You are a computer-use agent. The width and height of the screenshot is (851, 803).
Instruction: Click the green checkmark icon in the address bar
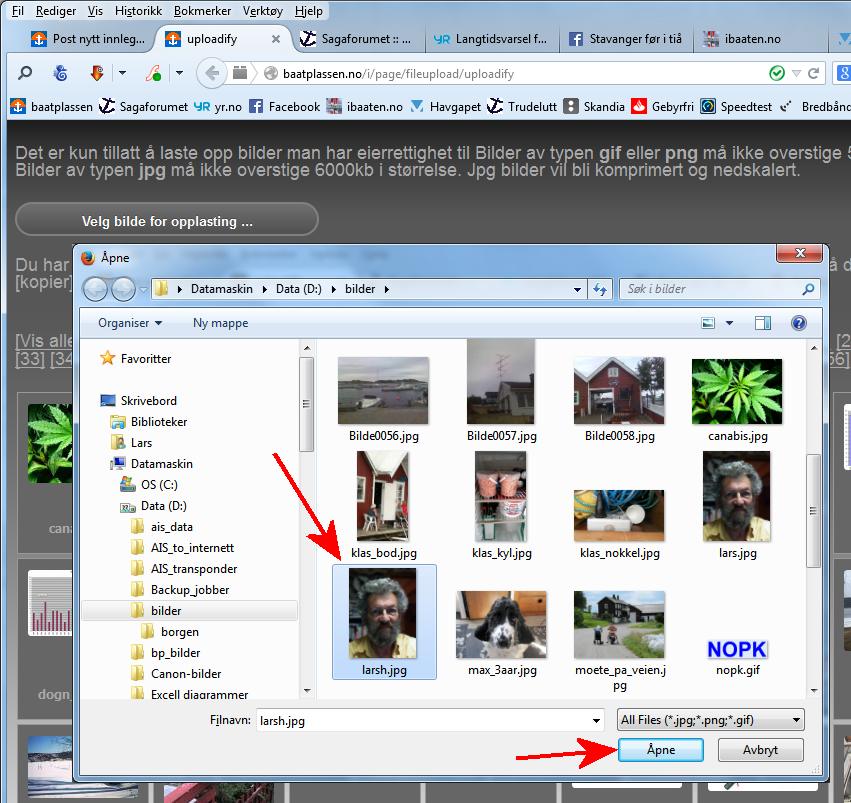point(777,73)
